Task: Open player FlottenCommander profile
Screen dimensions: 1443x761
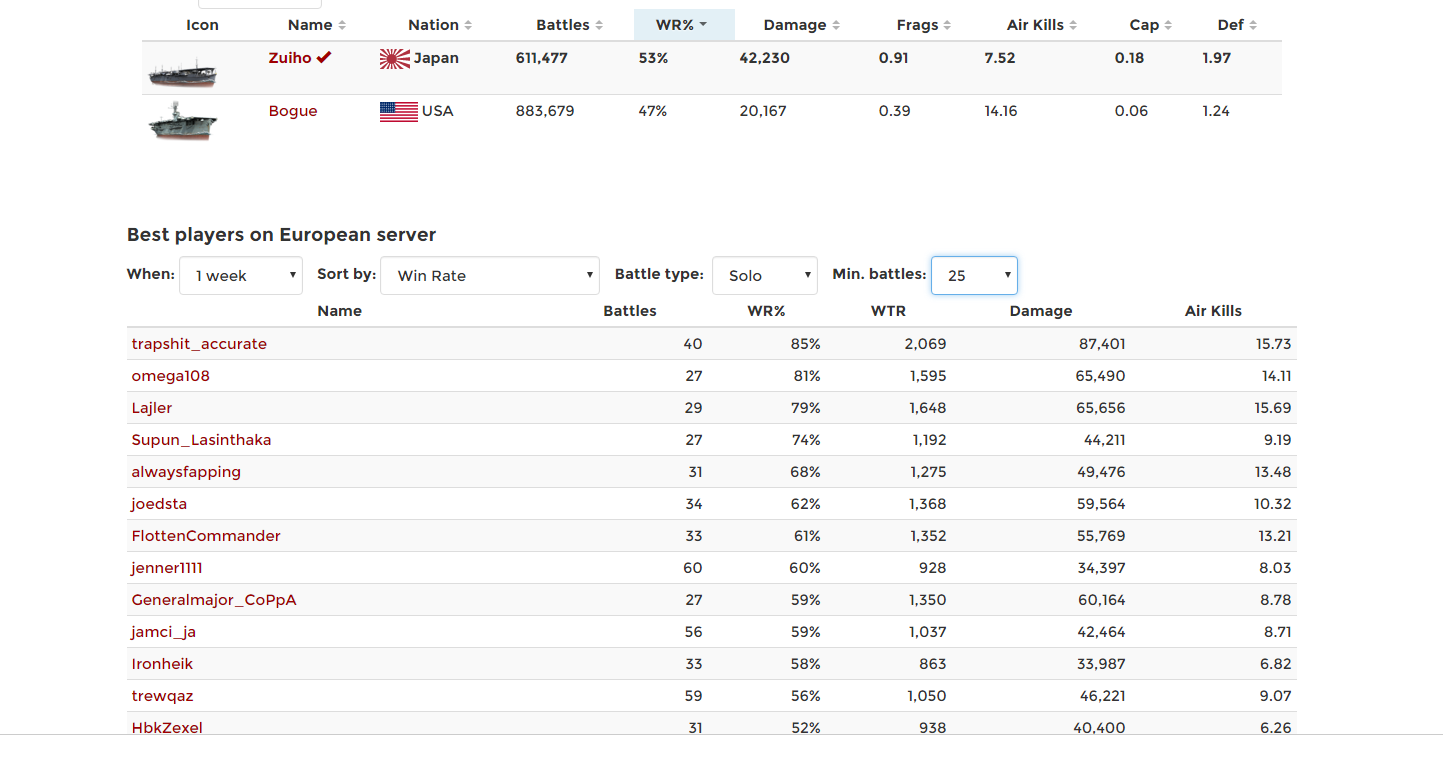Action: (x=206, y=536)
